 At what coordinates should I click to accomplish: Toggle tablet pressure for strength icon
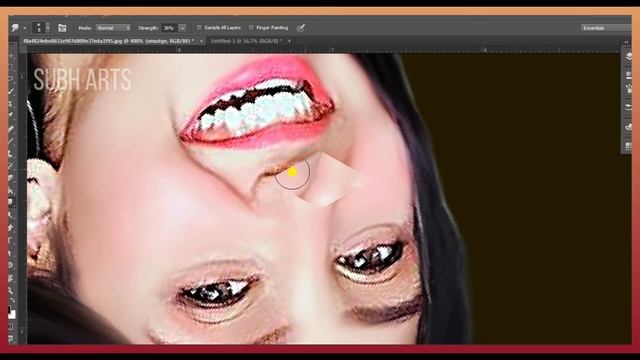(x=301, y=28)
